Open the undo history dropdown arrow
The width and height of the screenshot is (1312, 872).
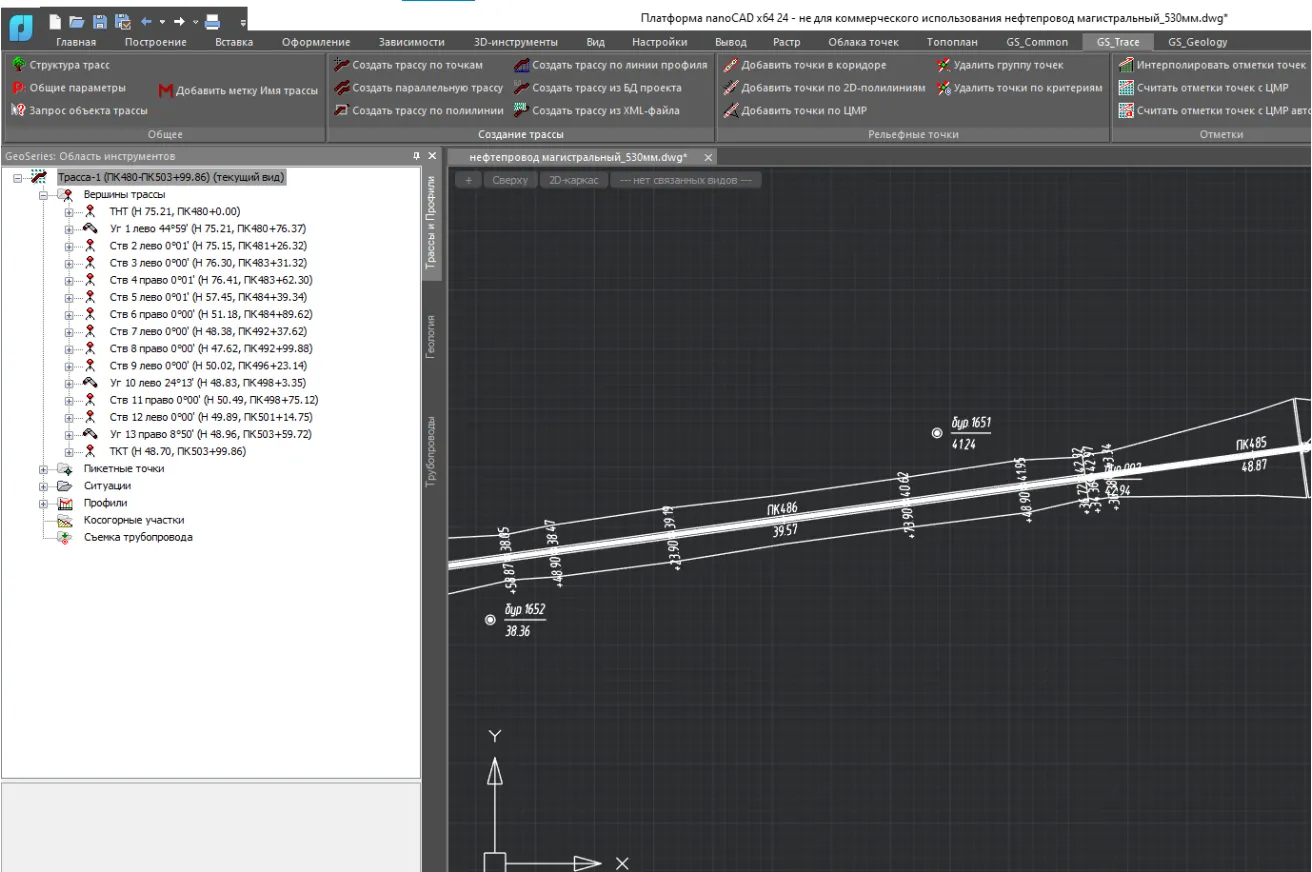162,21
